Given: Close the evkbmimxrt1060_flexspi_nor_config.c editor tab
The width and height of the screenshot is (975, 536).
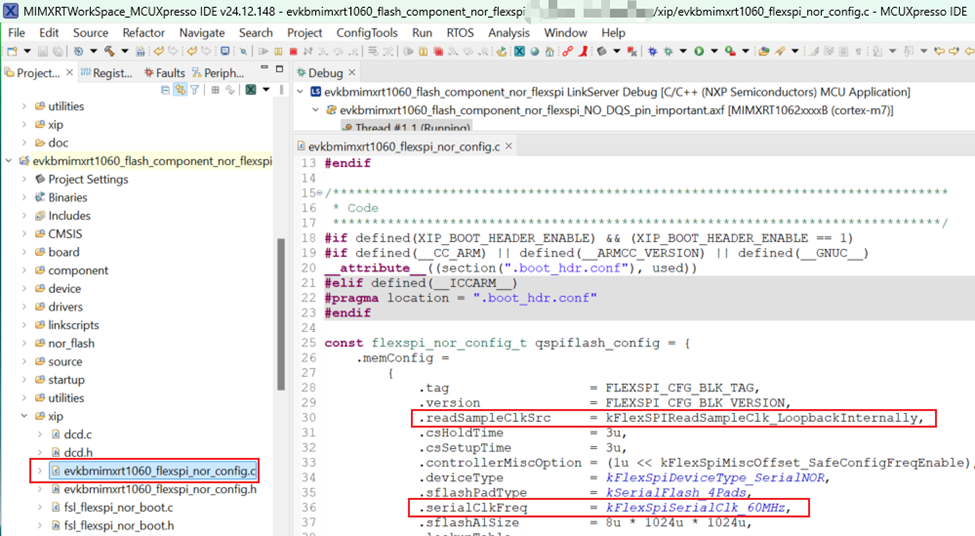Looking at the screenshot, I should (509, 146).
